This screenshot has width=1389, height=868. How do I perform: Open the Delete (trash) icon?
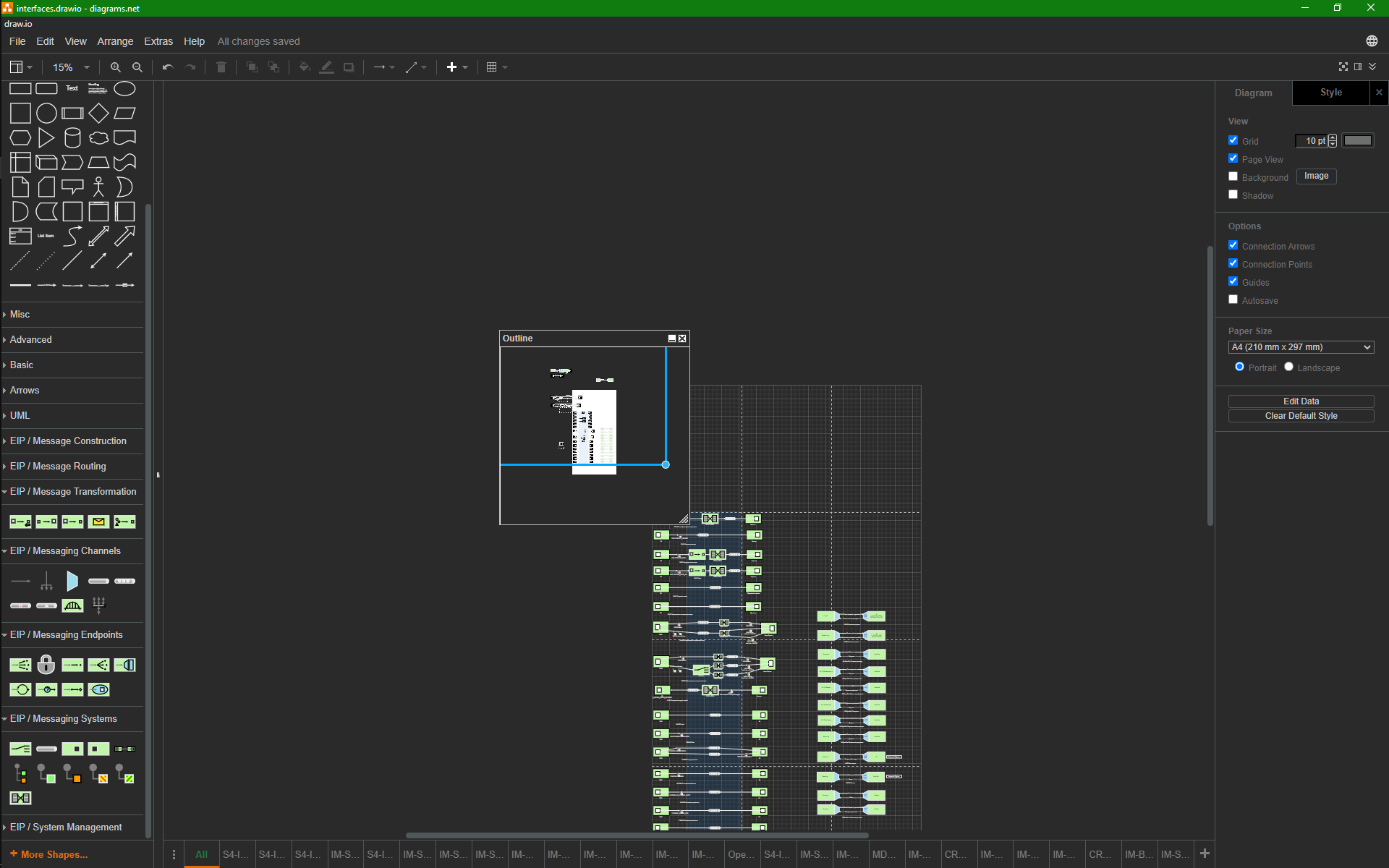point(221,67)
